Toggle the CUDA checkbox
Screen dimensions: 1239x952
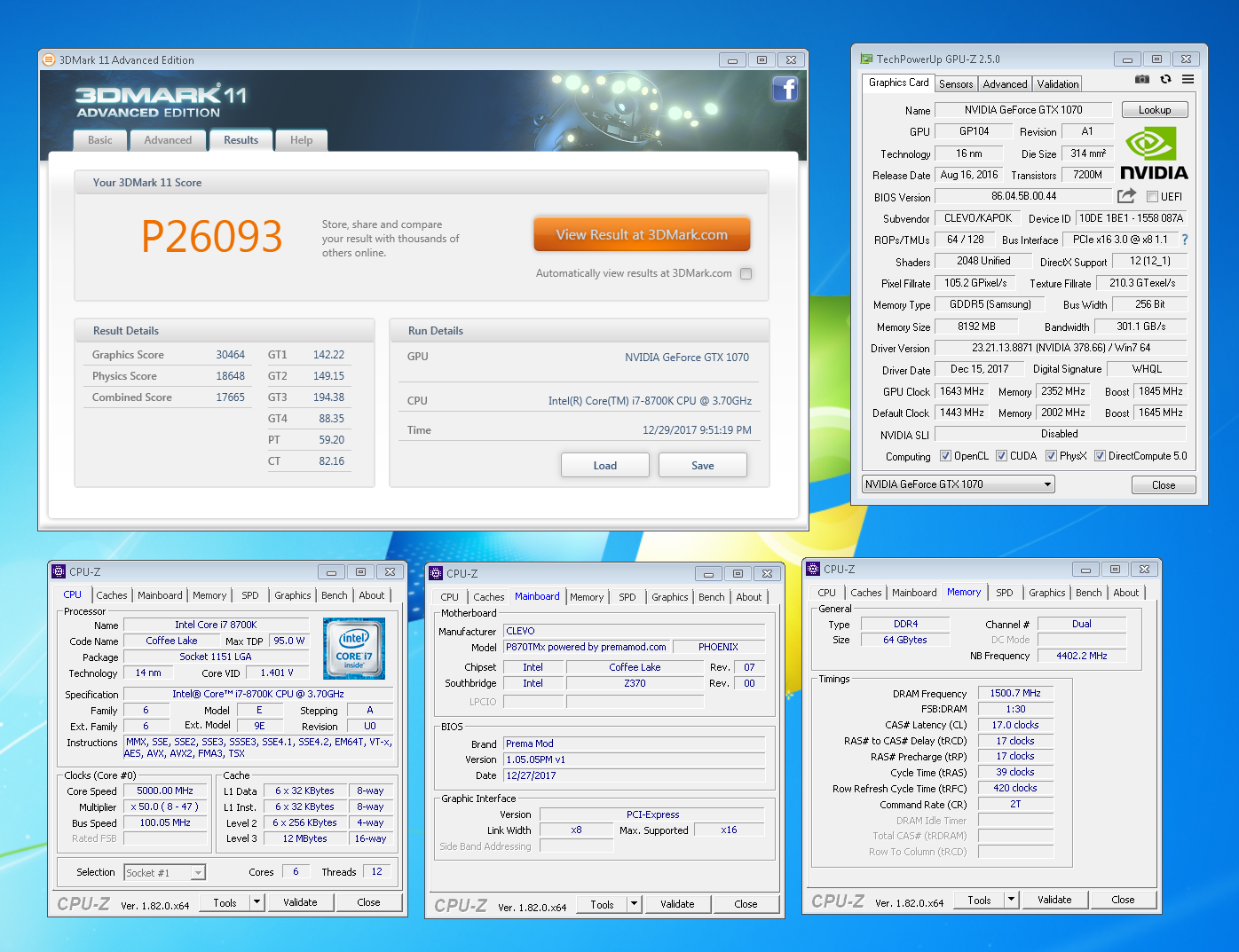[1001, 456]
